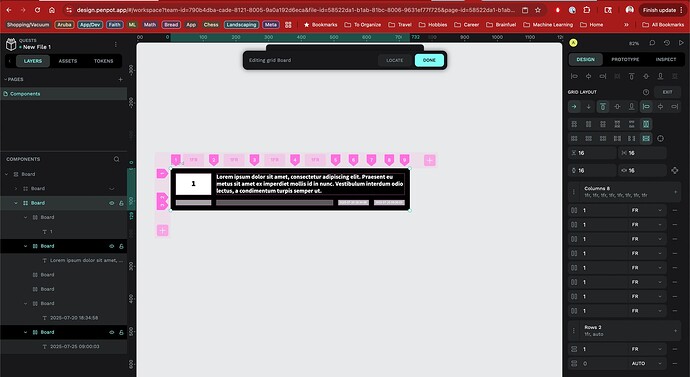Start presentation view with play icon
The width and height of the screenshot is (690, 377).
click(681, 43)
